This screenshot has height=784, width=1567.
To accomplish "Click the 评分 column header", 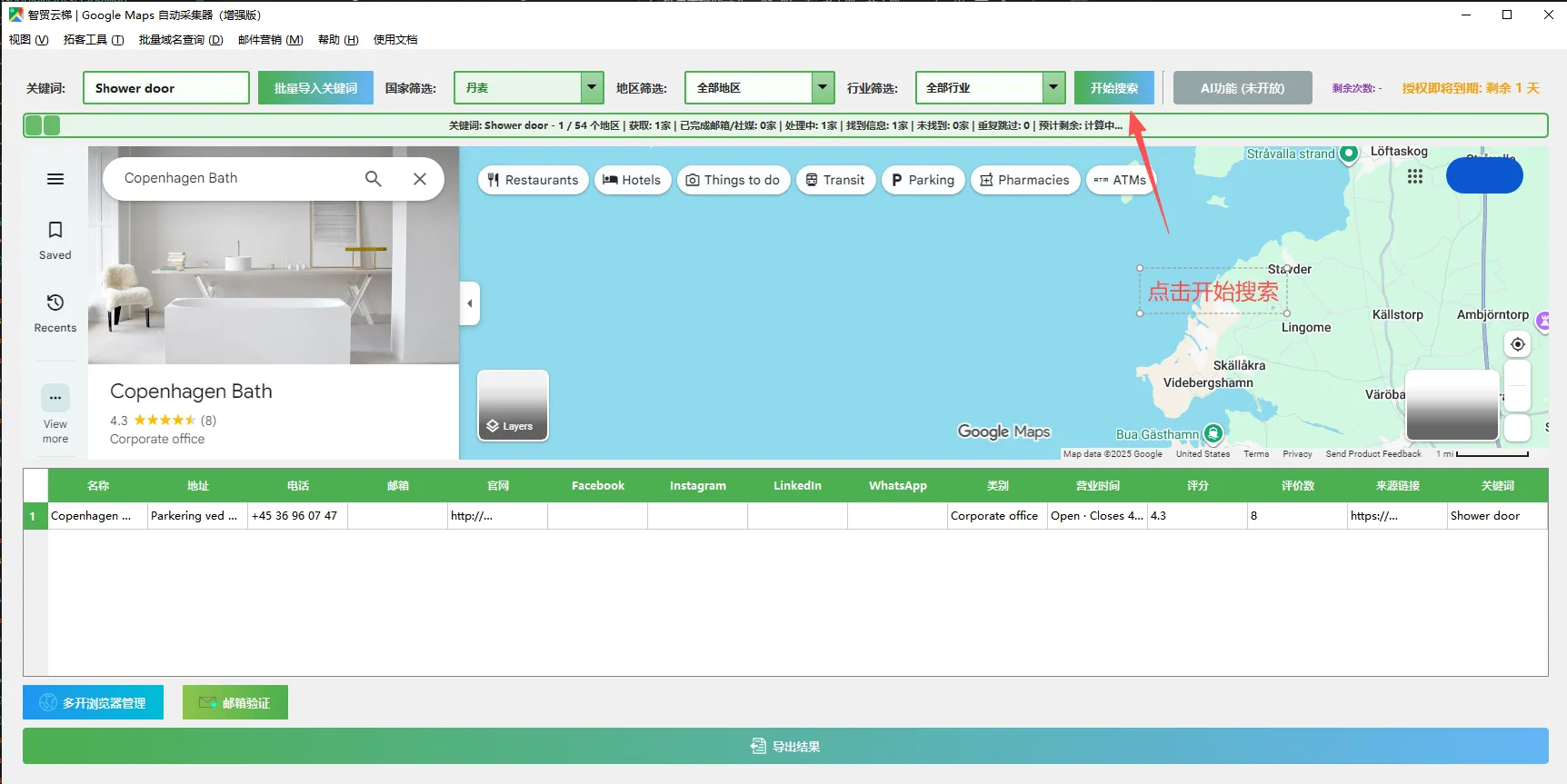I will pyautogui.click(x=1198, y=486).
